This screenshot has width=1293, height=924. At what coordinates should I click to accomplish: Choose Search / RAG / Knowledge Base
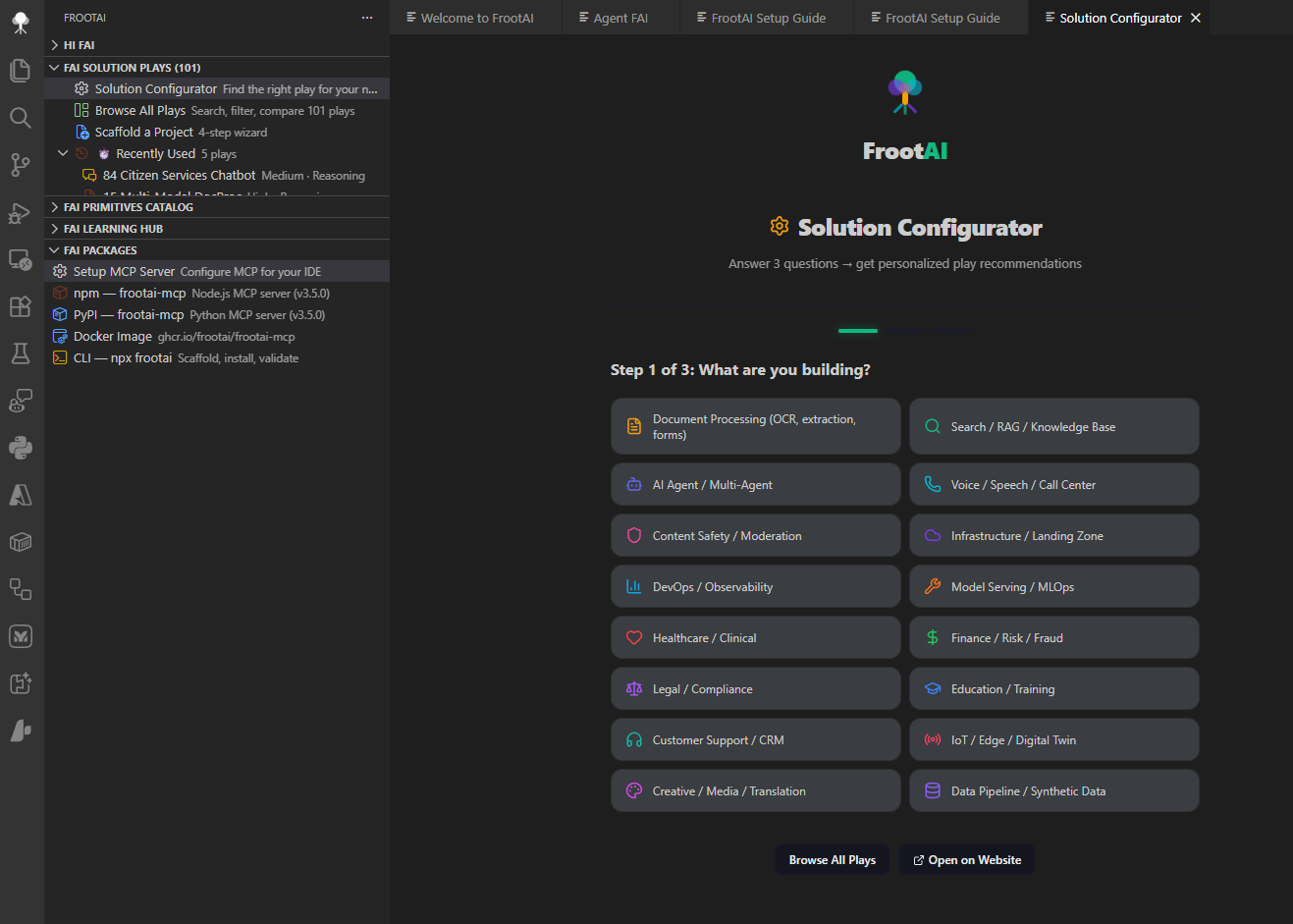tap(1053, 426)
